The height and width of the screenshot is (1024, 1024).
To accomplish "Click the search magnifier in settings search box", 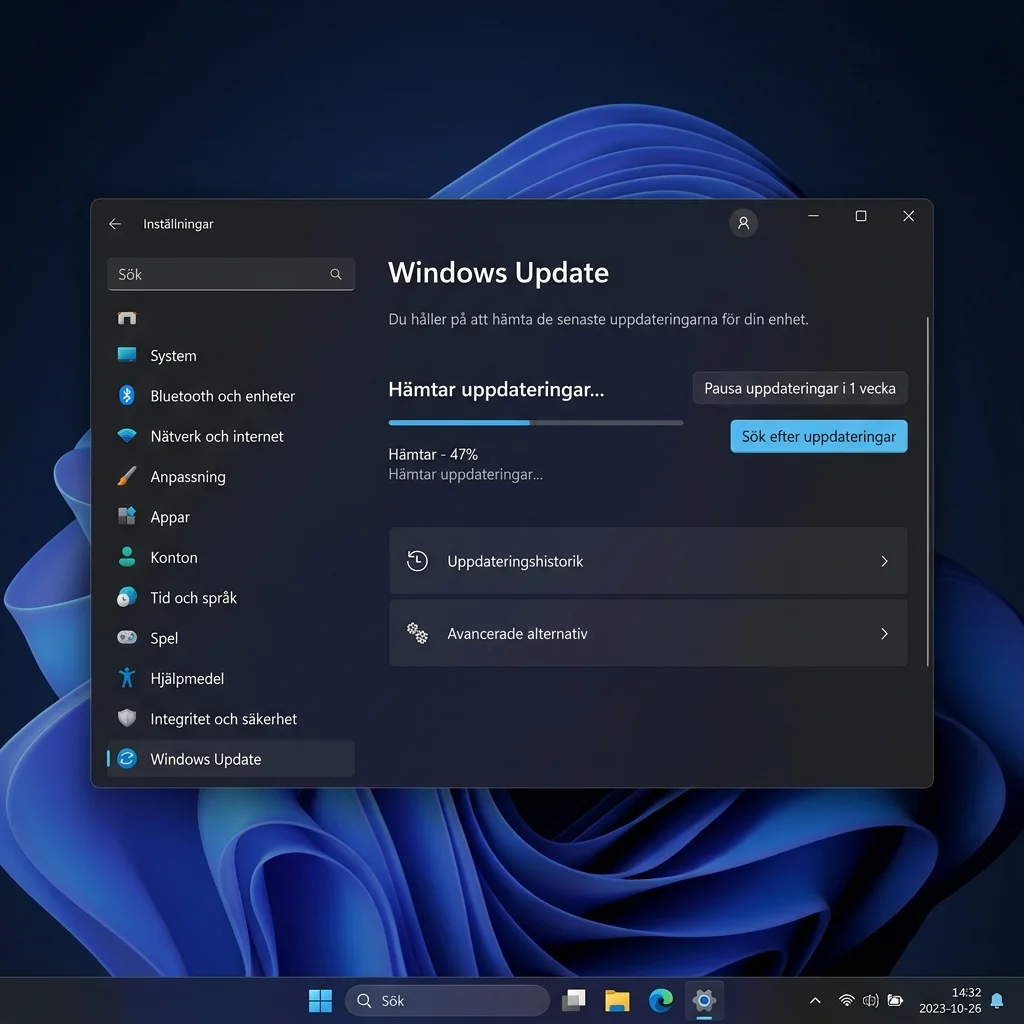I will tap(336, 274).
